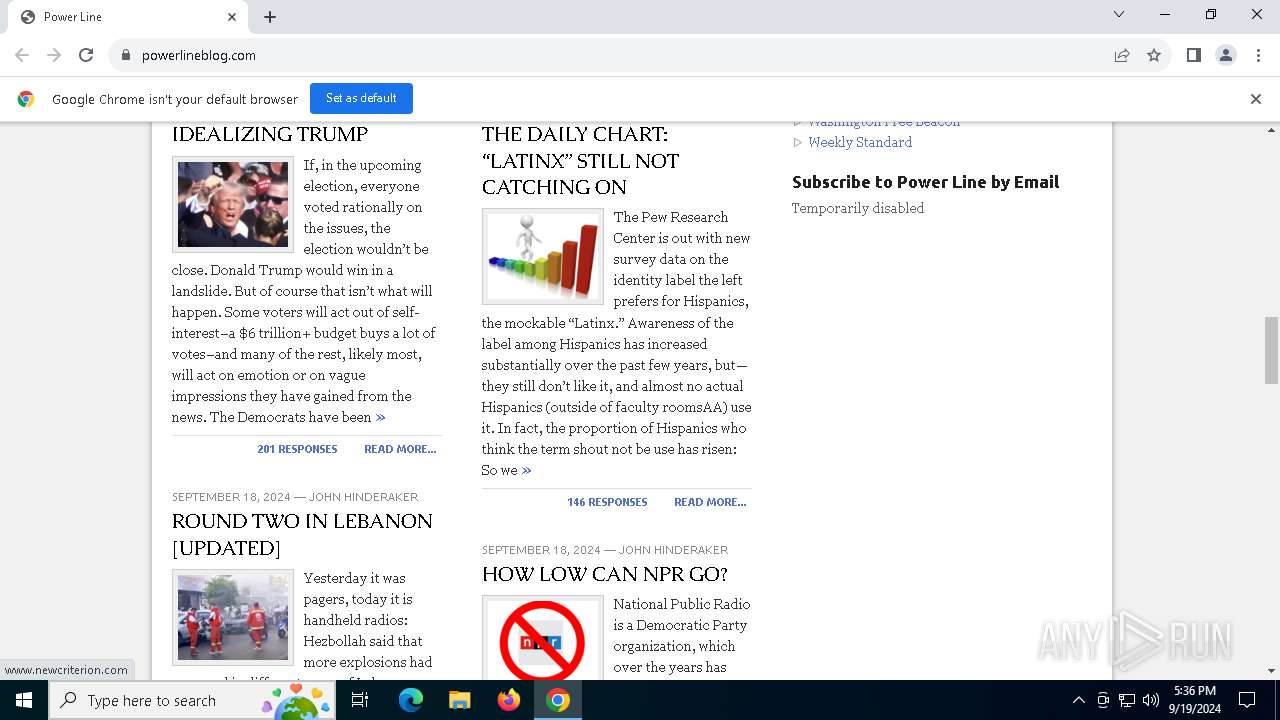Close the Power Line tab
The height and width of the screenshot is (720, 1280).
pos(232,17)
